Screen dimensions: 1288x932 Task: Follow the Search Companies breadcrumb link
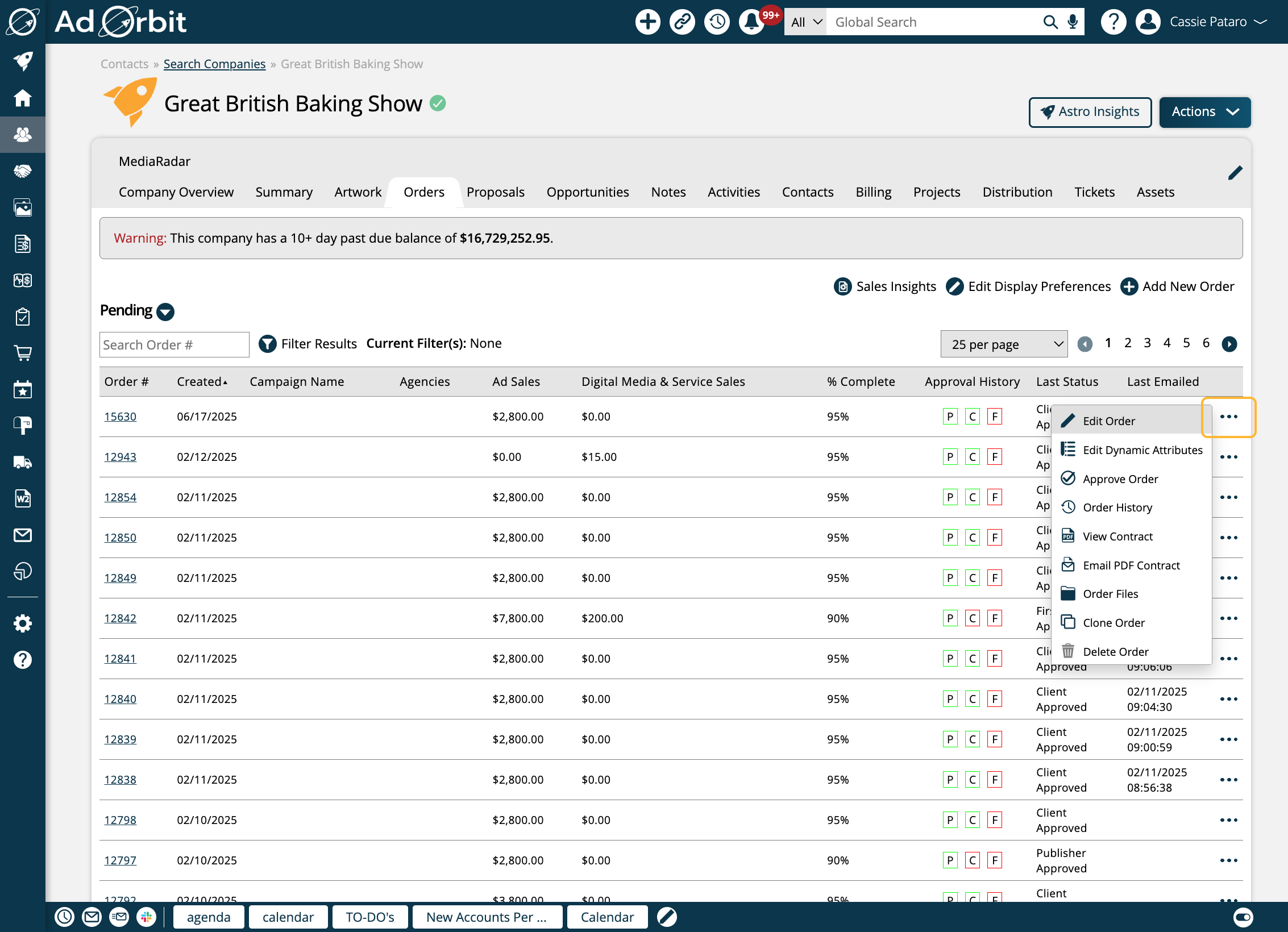point(214,64)
